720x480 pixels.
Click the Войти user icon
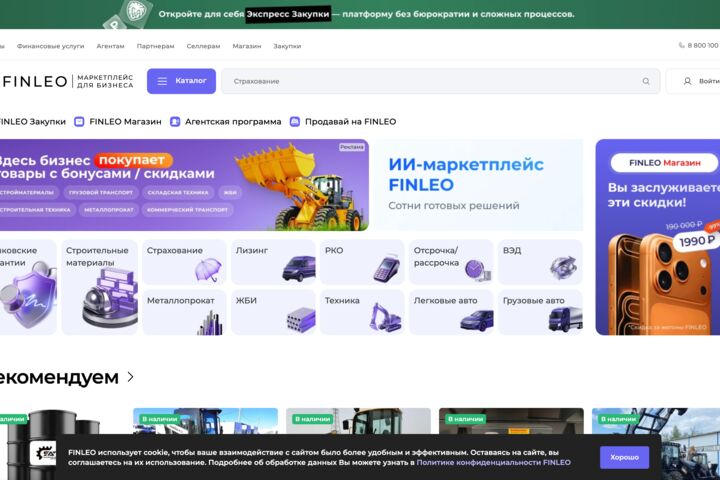tap(687, 81)
